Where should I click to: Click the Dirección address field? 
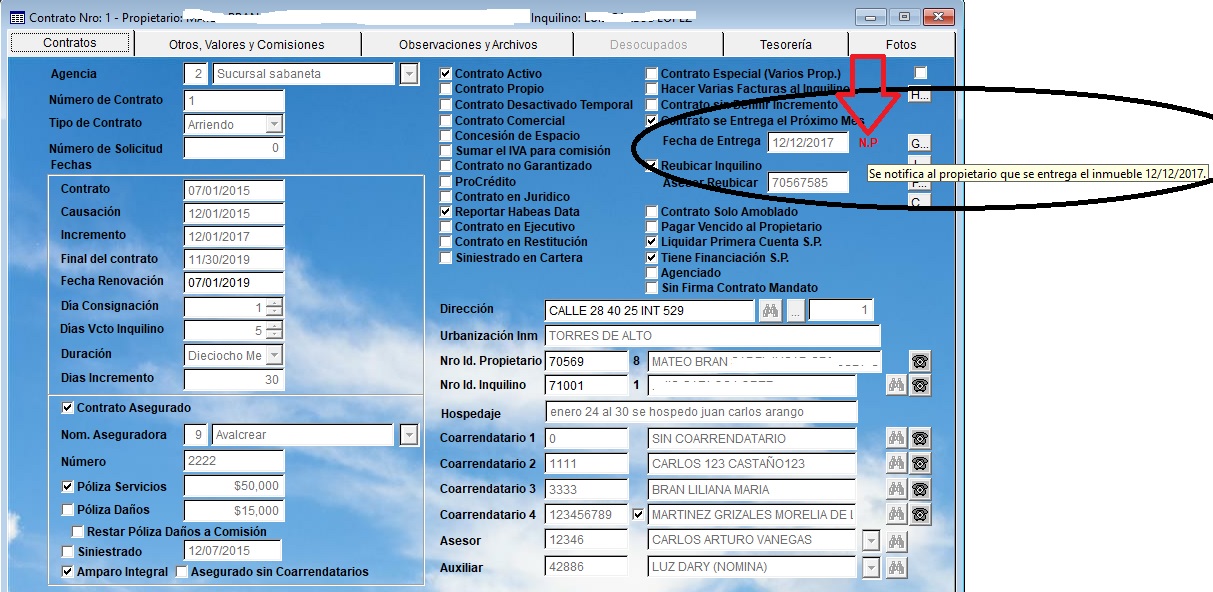(x=650, y=311)
